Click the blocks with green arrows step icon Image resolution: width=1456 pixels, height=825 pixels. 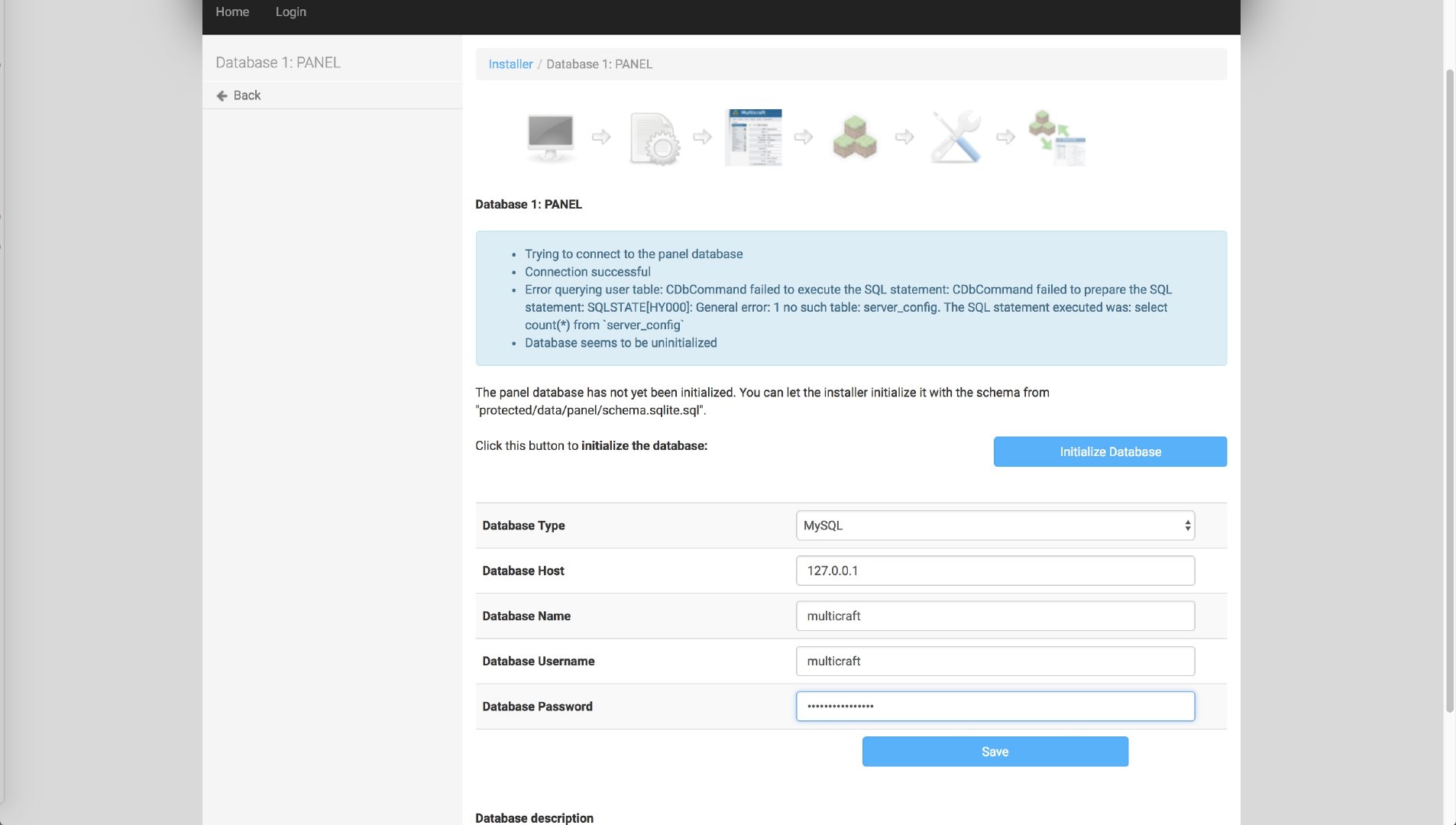[1057, 138]
